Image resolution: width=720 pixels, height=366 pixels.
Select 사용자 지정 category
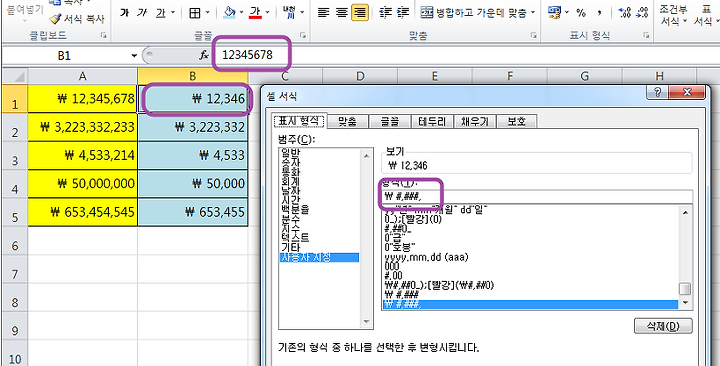[319, 257]
